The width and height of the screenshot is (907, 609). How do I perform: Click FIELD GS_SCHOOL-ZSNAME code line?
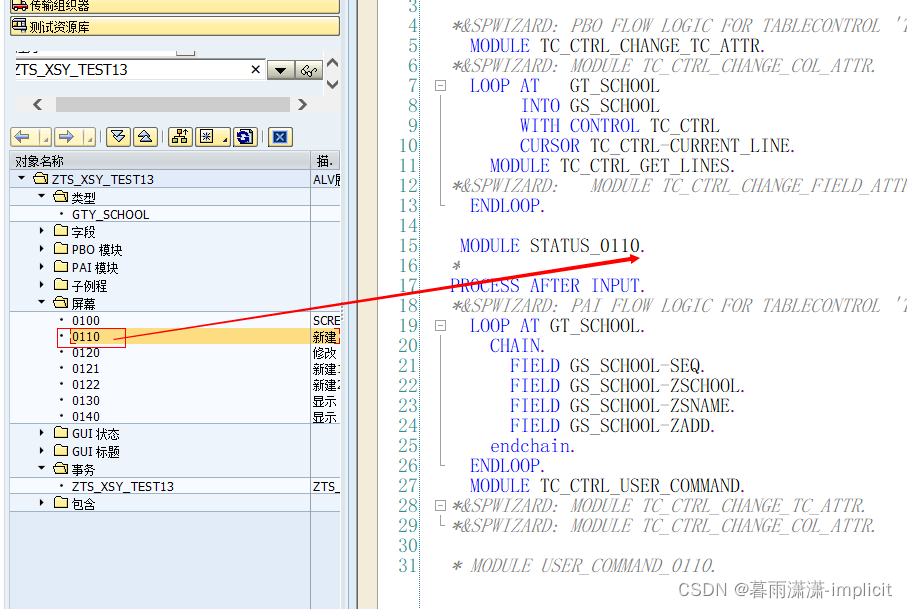click(x=622, y=406)
